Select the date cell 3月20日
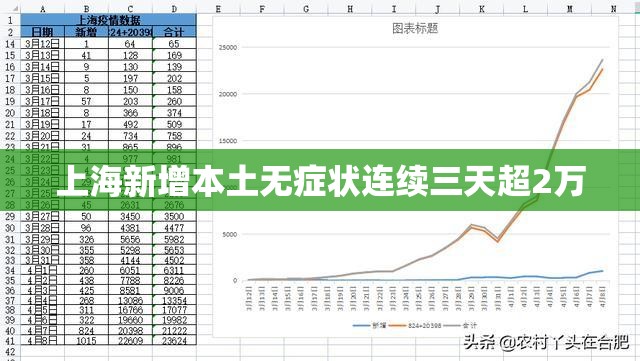The image size is (640, 361). 42,136
